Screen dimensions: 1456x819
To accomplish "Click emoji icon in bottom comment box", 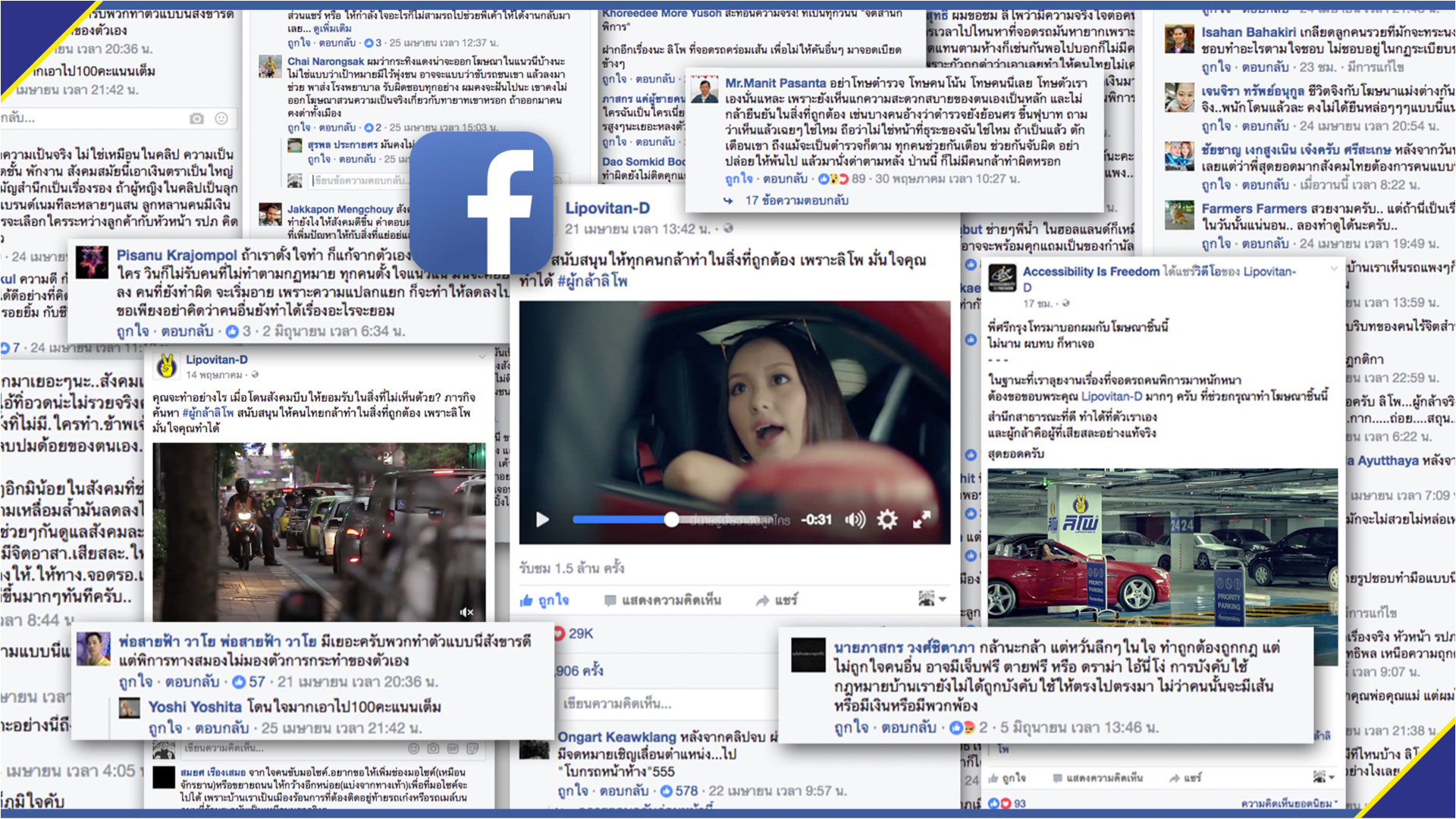I will (x=413, y=748).
